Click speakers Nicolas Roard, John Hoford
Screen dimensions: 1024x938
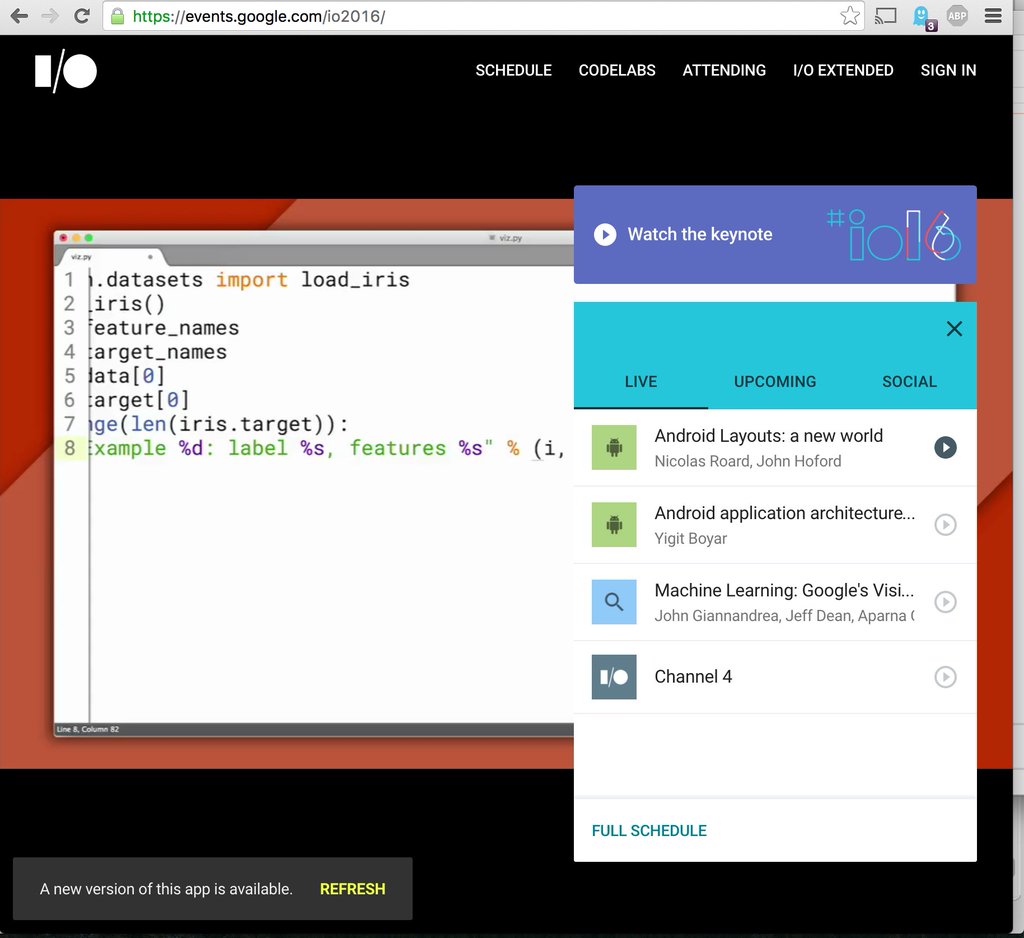click(748, 461)
